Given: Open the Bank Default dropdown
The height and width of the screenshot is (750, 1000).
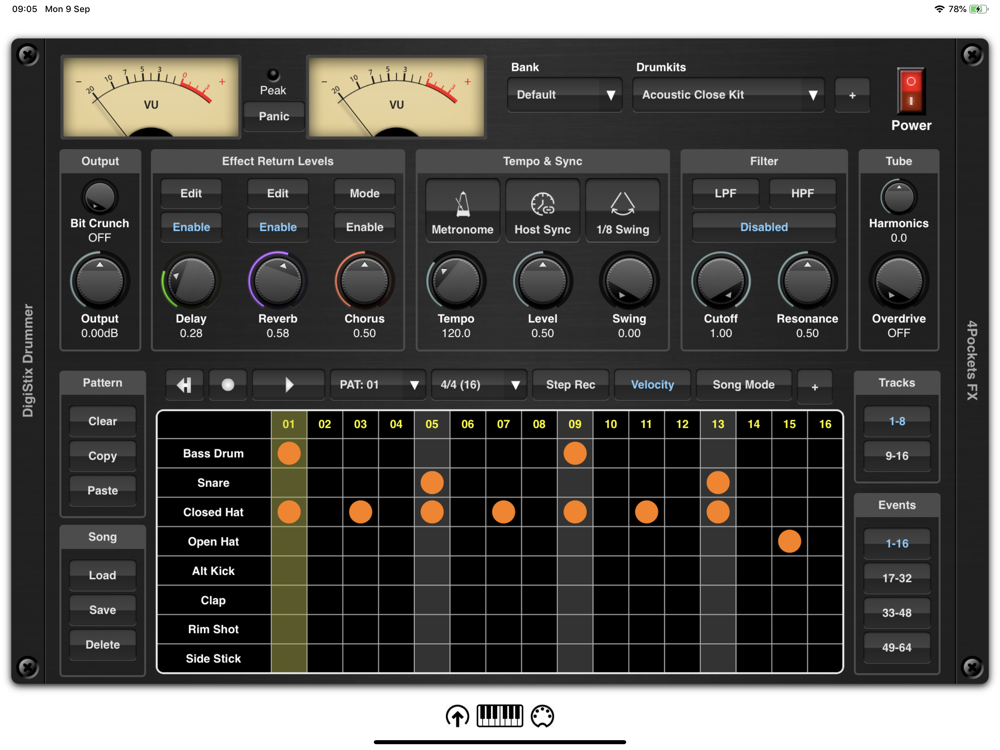Looking at the screenshot, I should [564, 95].
